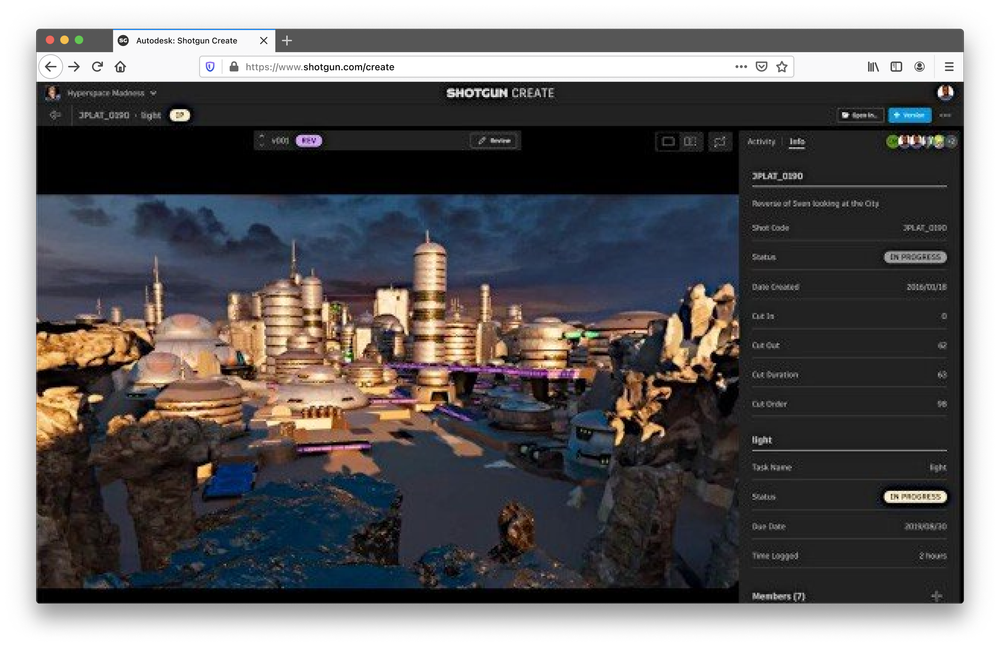Viewport: 1000px width, 647px height.
Task: Click the Cut Duration value 63
Action: tap(942, 375)
